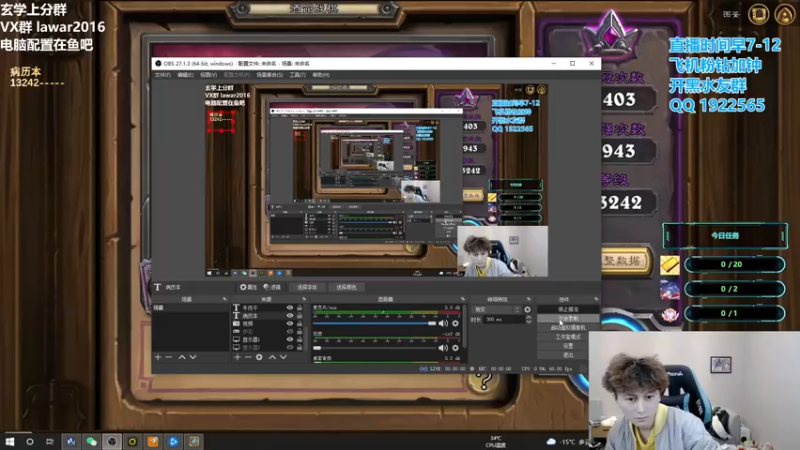Open the 文件(F) menu in OBS

tap(163, 75)
